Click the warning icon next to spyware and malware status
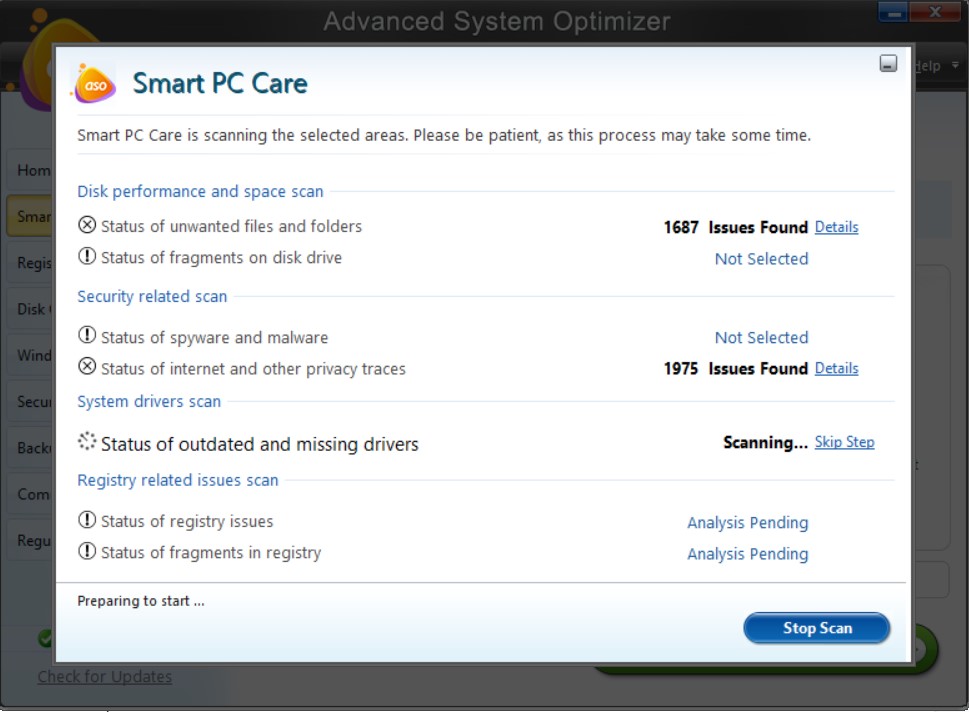969x712 pixels. pos(86,336)
